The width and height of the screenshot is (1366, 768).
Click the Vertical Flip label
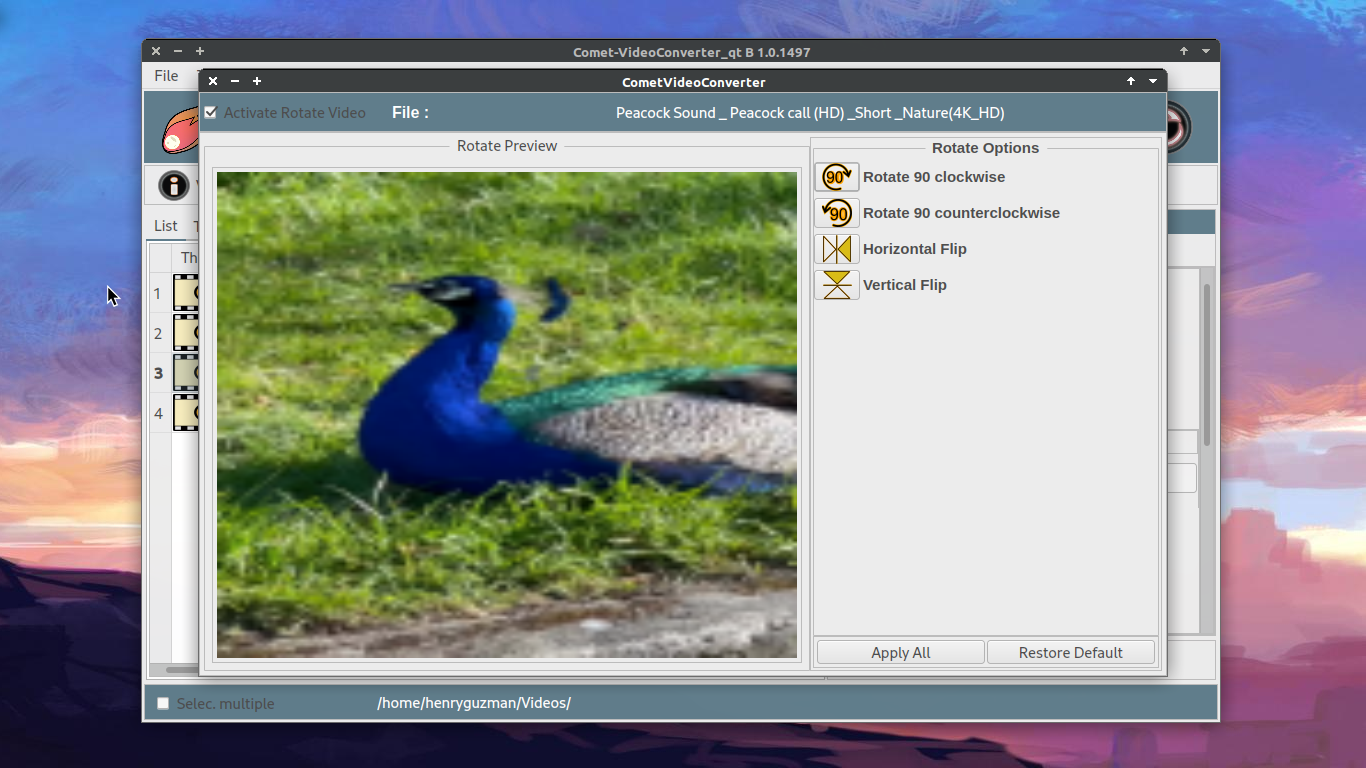click(905, 285)
